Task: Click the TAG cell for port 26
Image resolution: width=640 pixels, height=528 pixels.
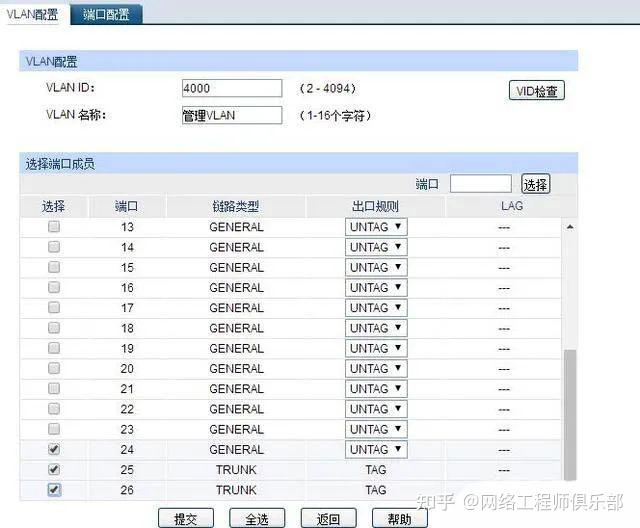Action: pyautogui.click(x=376, y=490)
